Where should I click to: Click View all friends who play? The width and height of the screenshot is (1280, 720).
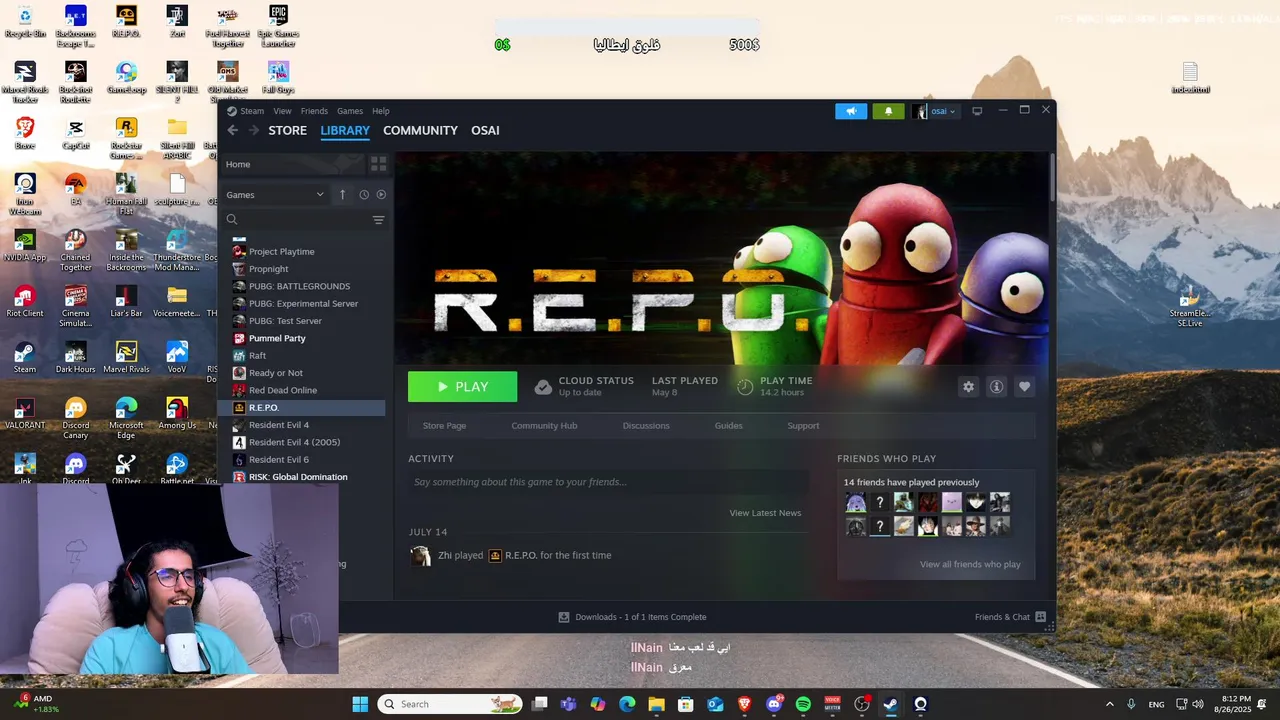[970, 564]
